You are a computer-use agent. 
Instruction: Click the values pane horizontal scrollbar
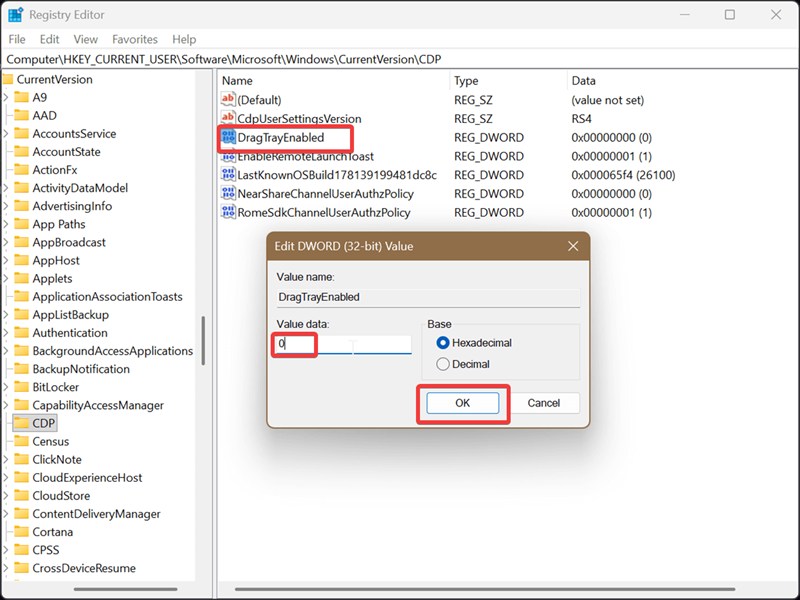(485, 589)
